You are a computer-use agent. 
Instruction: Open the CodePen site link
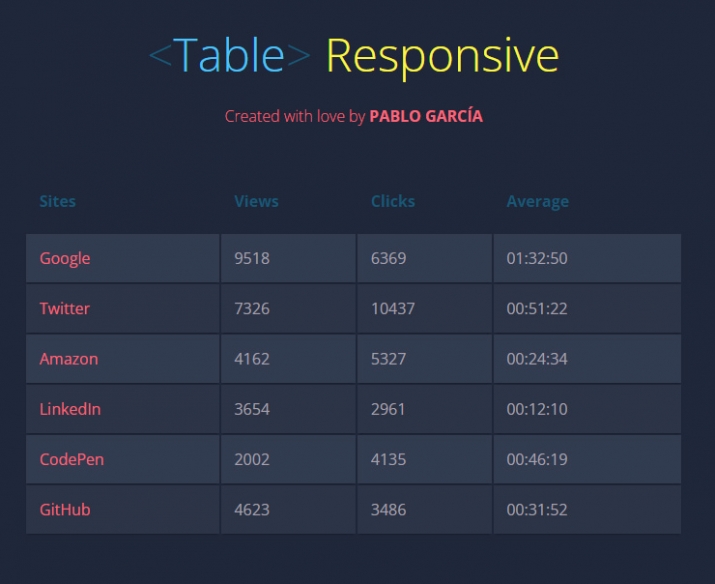[x=72, y=459]
